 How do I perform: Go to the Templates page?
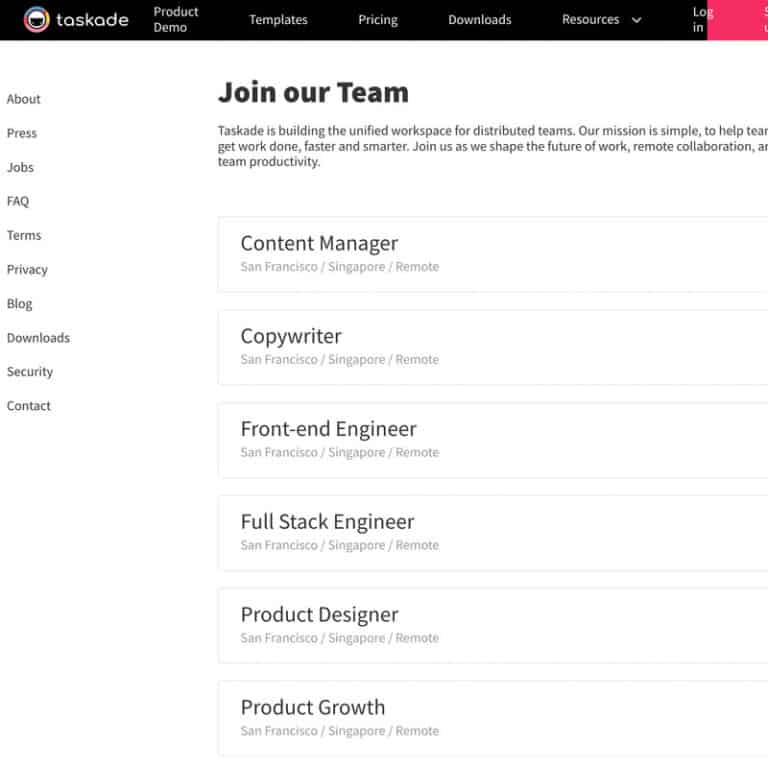point(278,20)
